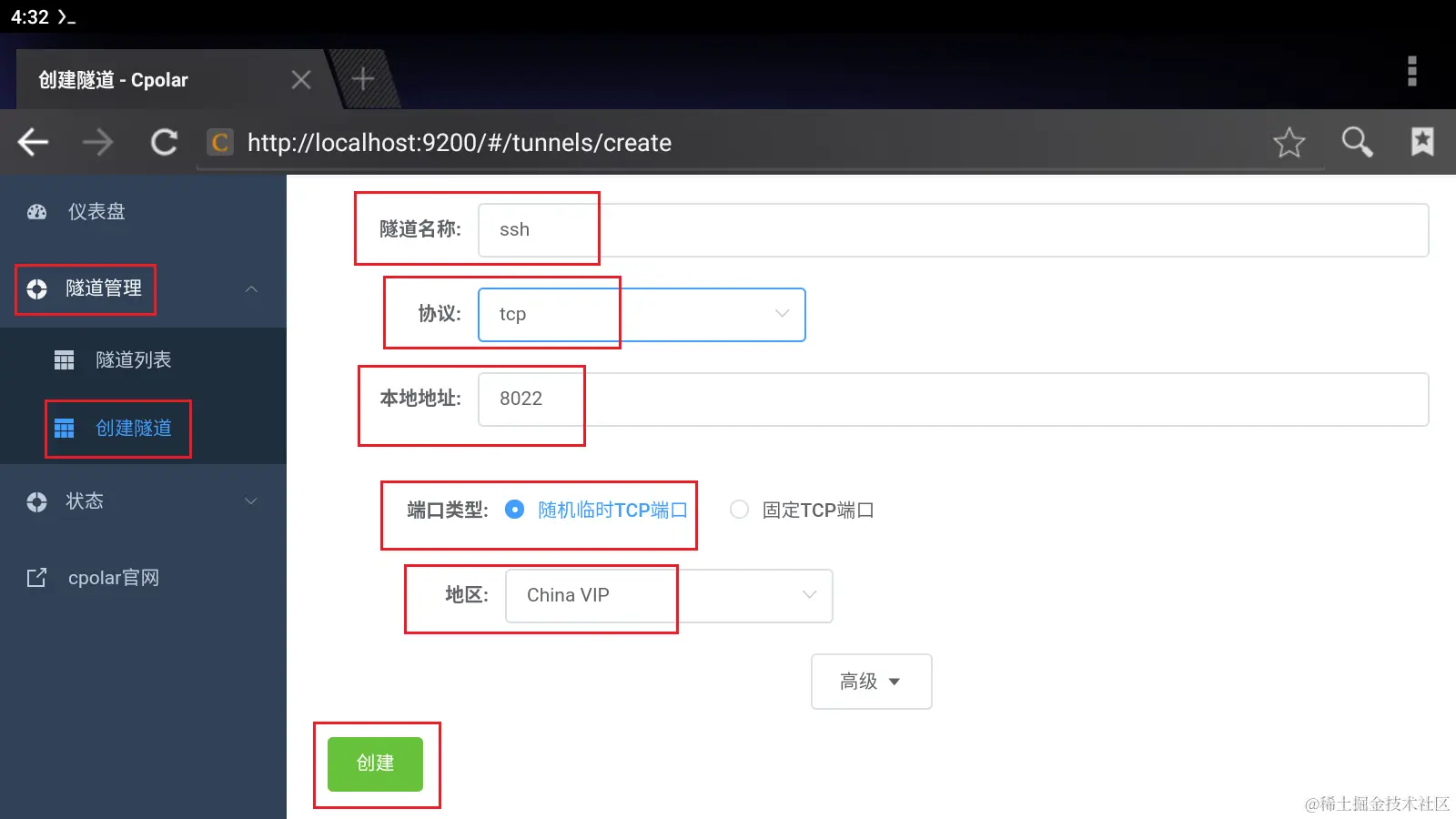Click the dashboard gauge icon beside 仪表盘

[36, 212]
